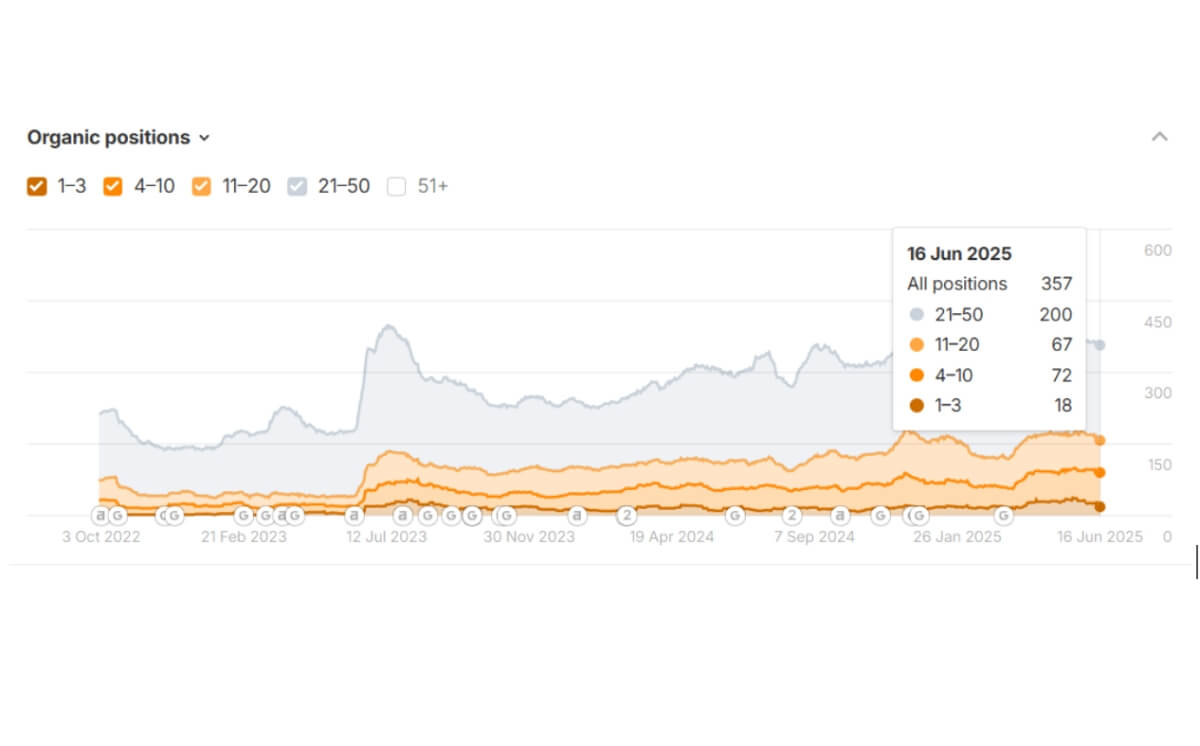This screenshot has height=746, width=1200.
Task: Collapse the chart with the up chevron
Action: coord(1160,136)
